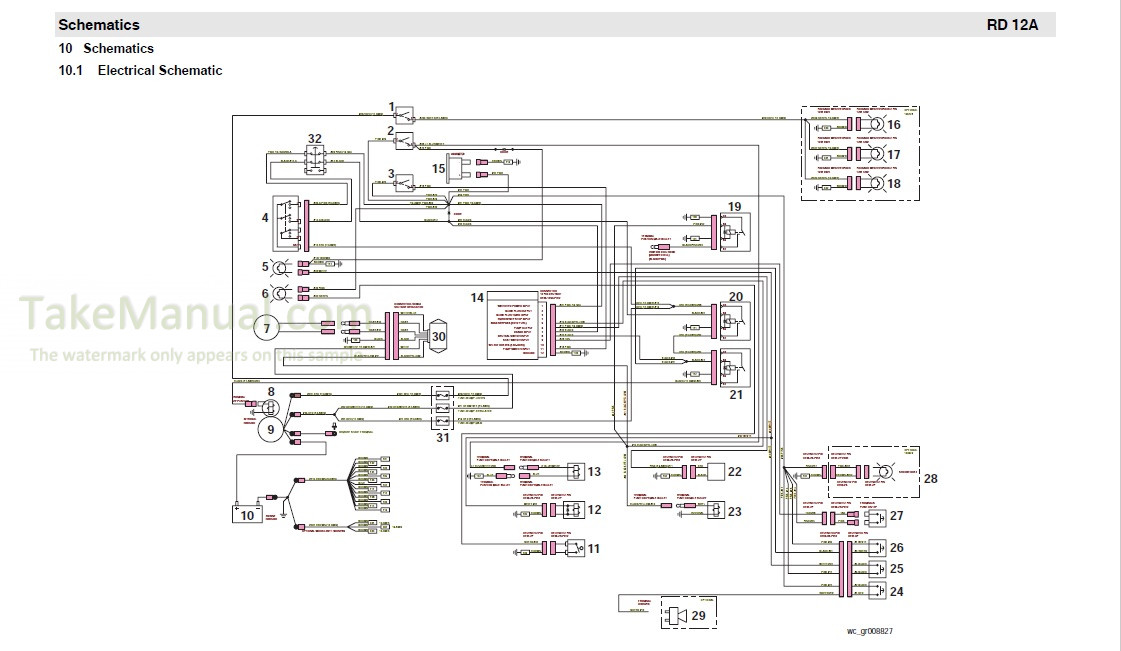
Task: Select the lamp symbol numbered 18
Action: 876,184
